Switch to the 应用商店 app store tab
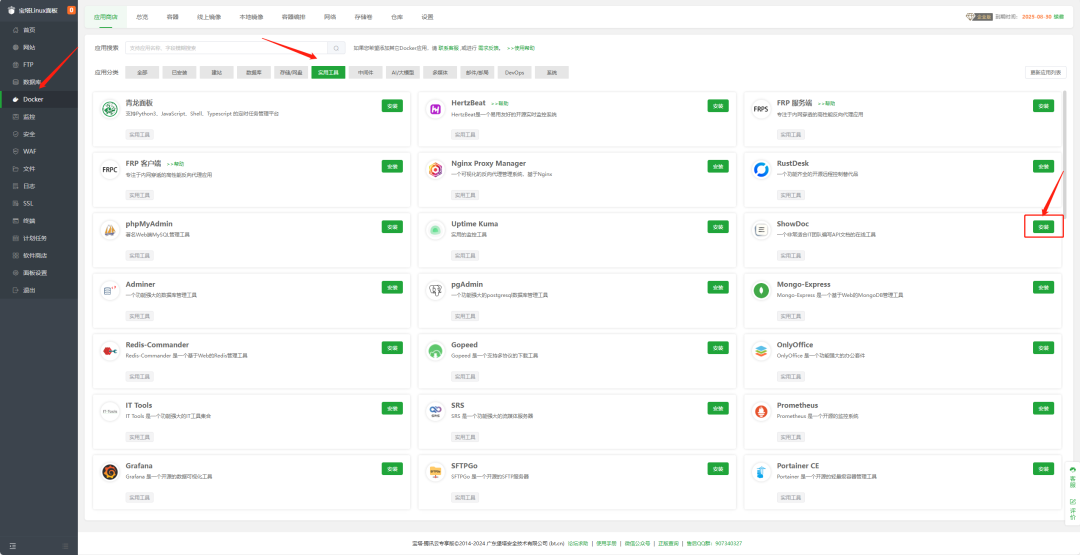This screenshot has height=555, width=1080. pyautogui.click(x=105, y=17)
